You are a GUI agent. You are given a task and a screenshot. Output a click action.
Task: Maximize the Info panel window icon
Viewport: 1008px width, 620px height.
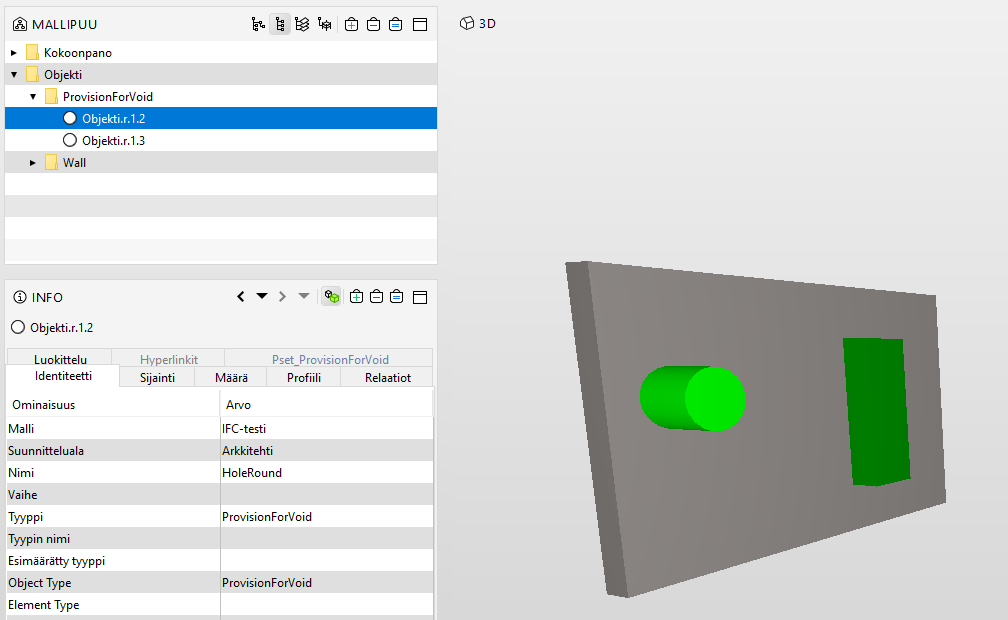point(420,297)
